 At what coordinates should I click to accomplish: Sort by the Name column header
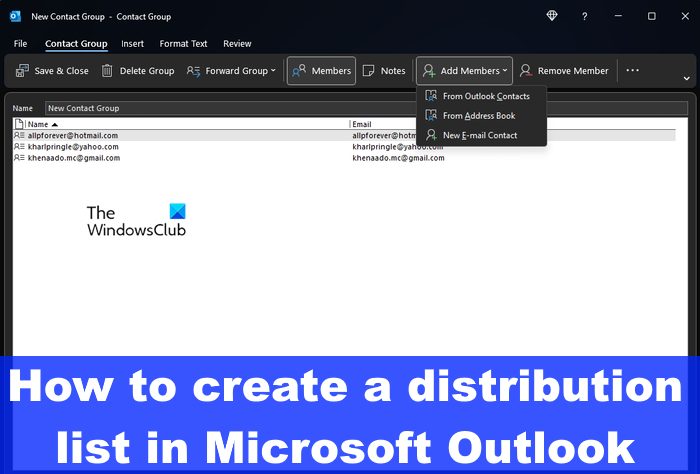click(x=43, y=124)
